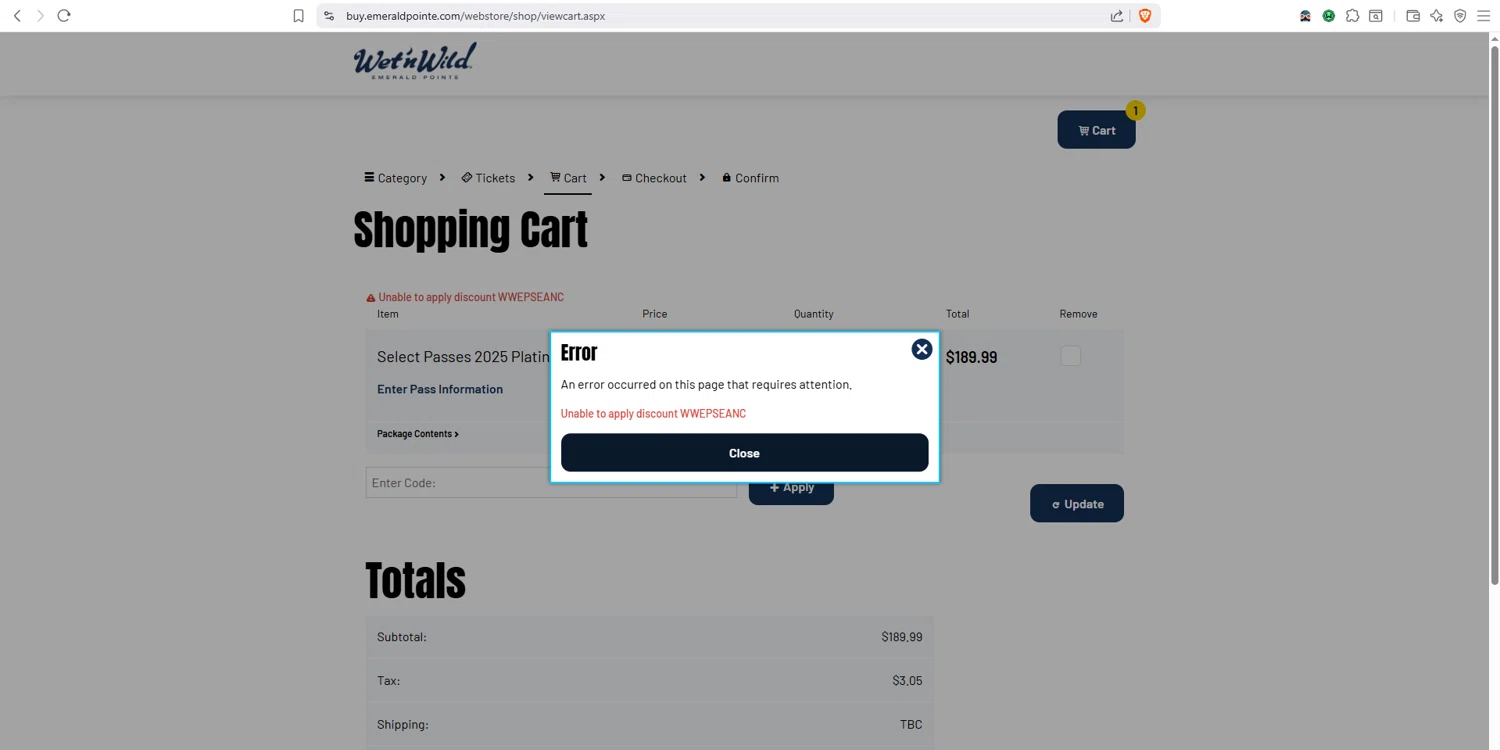Screen dimensions: 1500x750
Task: Go forward in browser history
Action: click(40, 16)
